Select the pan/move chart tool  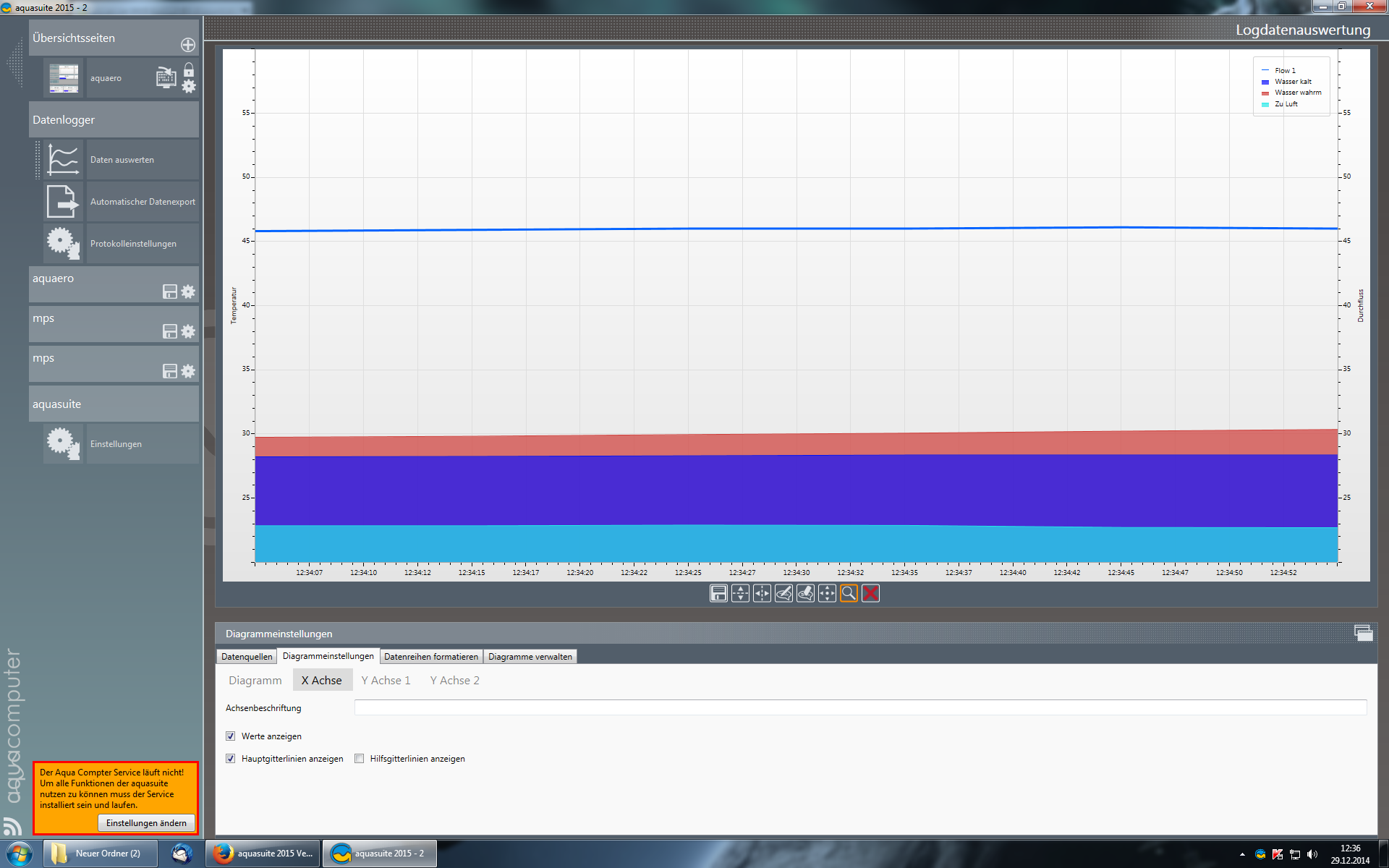pos(827,593)
